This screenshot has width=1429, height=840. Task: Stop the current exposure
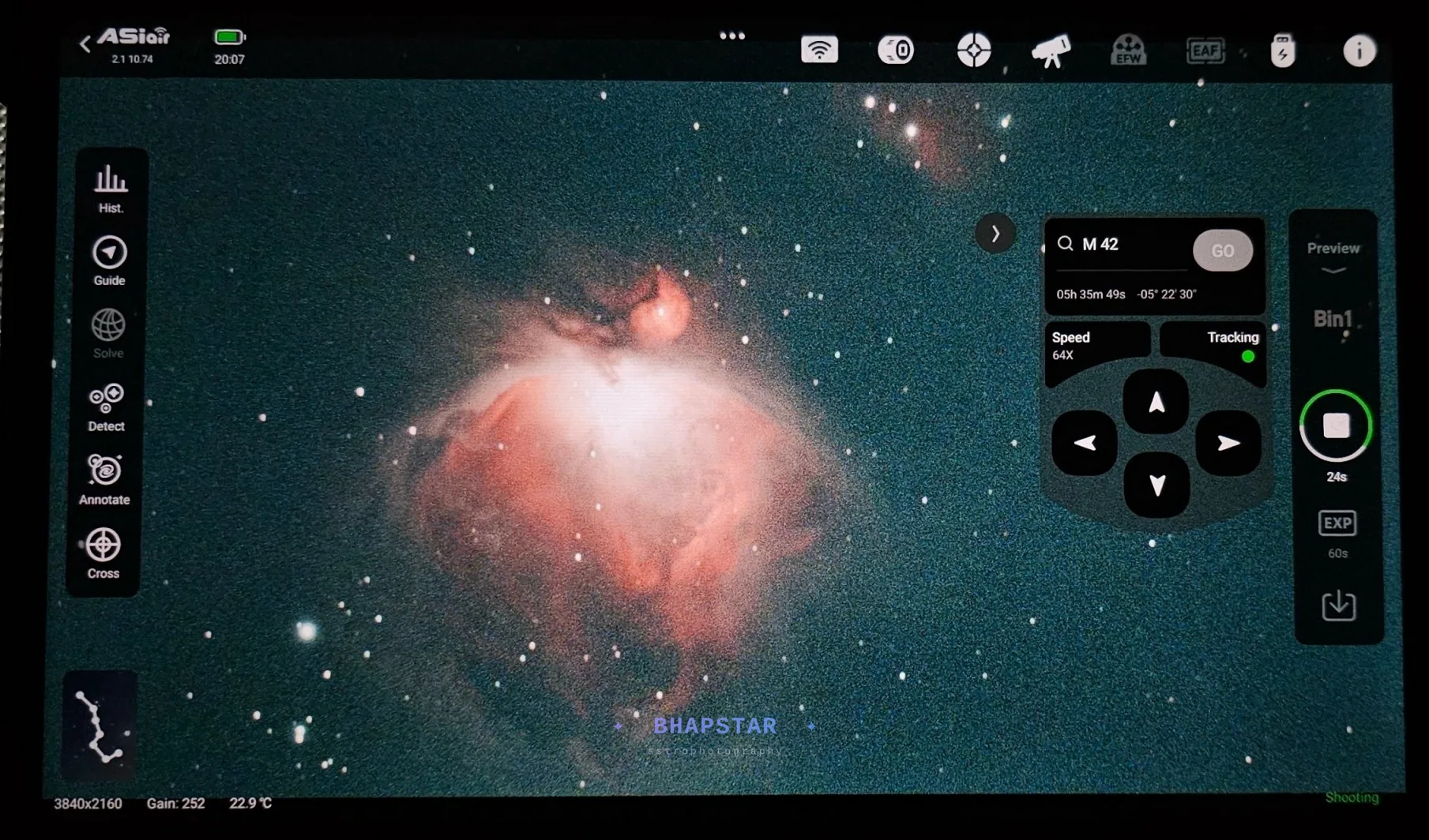click(1336, 426)
